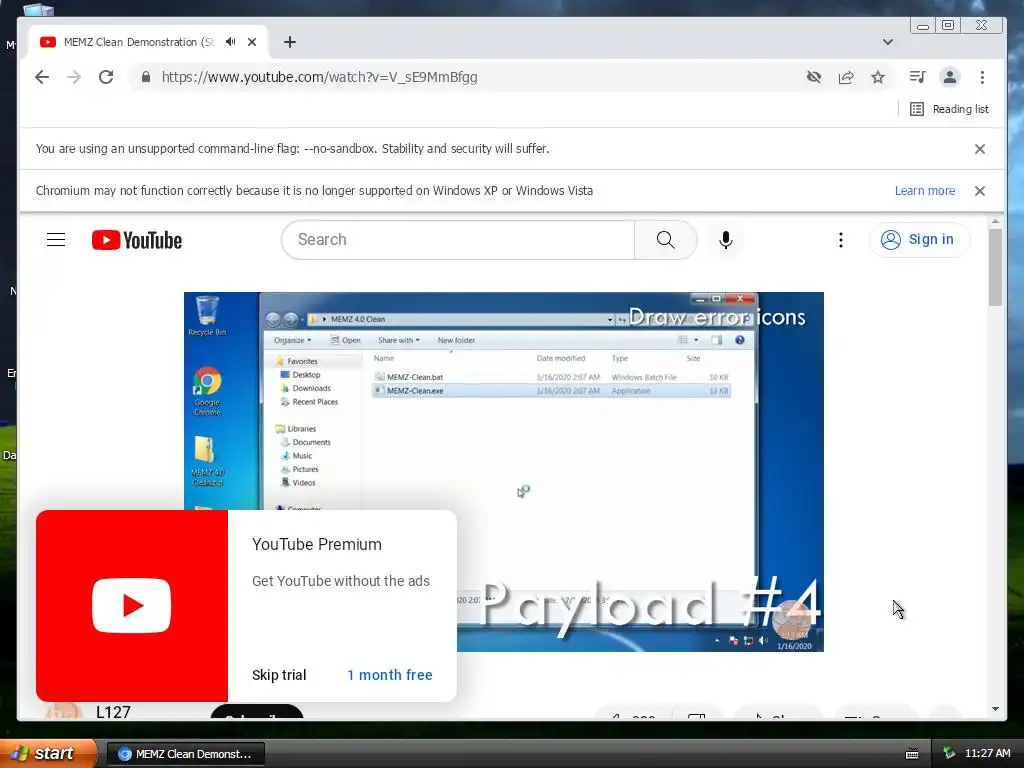Open YouTube hamburger guide menu
The height and width of the screenshot is (768, 1024).
tap(56, 240)
